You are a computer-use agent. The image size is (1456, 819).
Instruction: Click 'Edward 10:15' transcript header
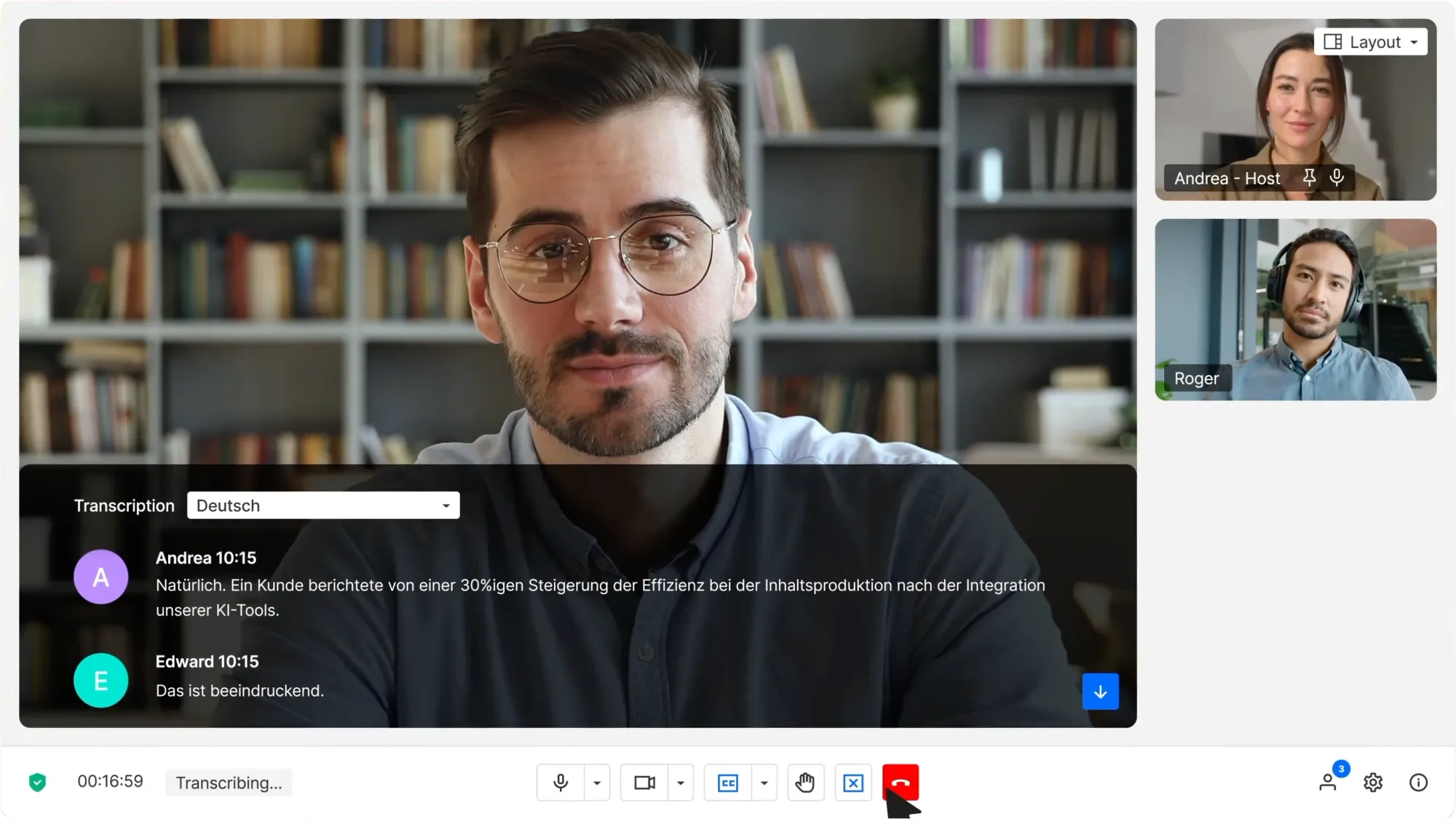click(207, 661)
